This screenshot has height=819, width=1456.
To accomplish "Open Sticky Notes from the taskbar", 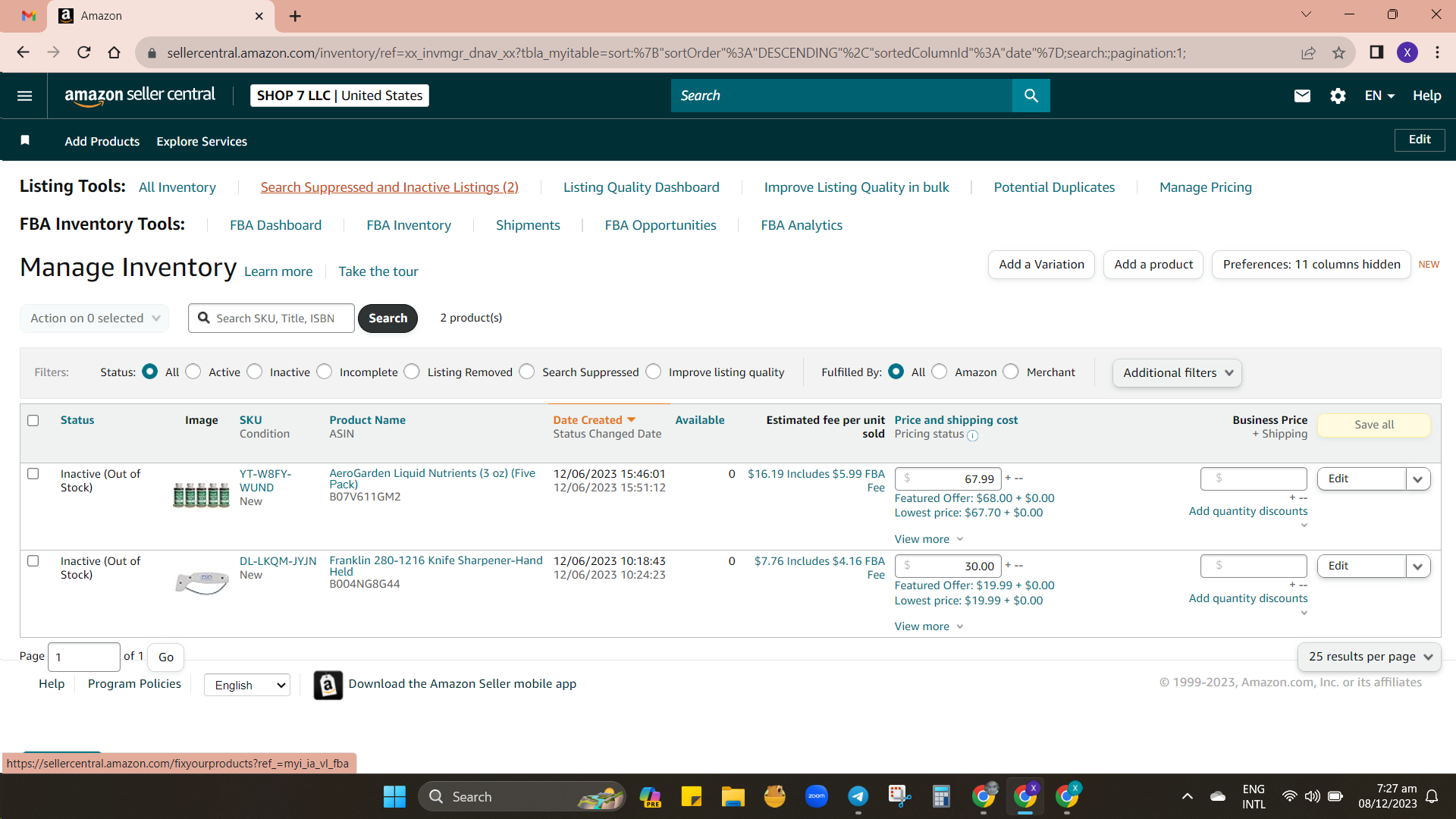I will coord(691,796).
